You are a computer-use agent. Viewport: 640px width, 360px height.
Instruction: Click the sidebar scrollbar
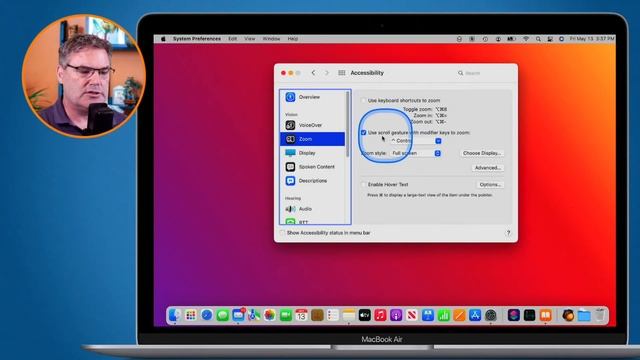[x=348, y=124]
